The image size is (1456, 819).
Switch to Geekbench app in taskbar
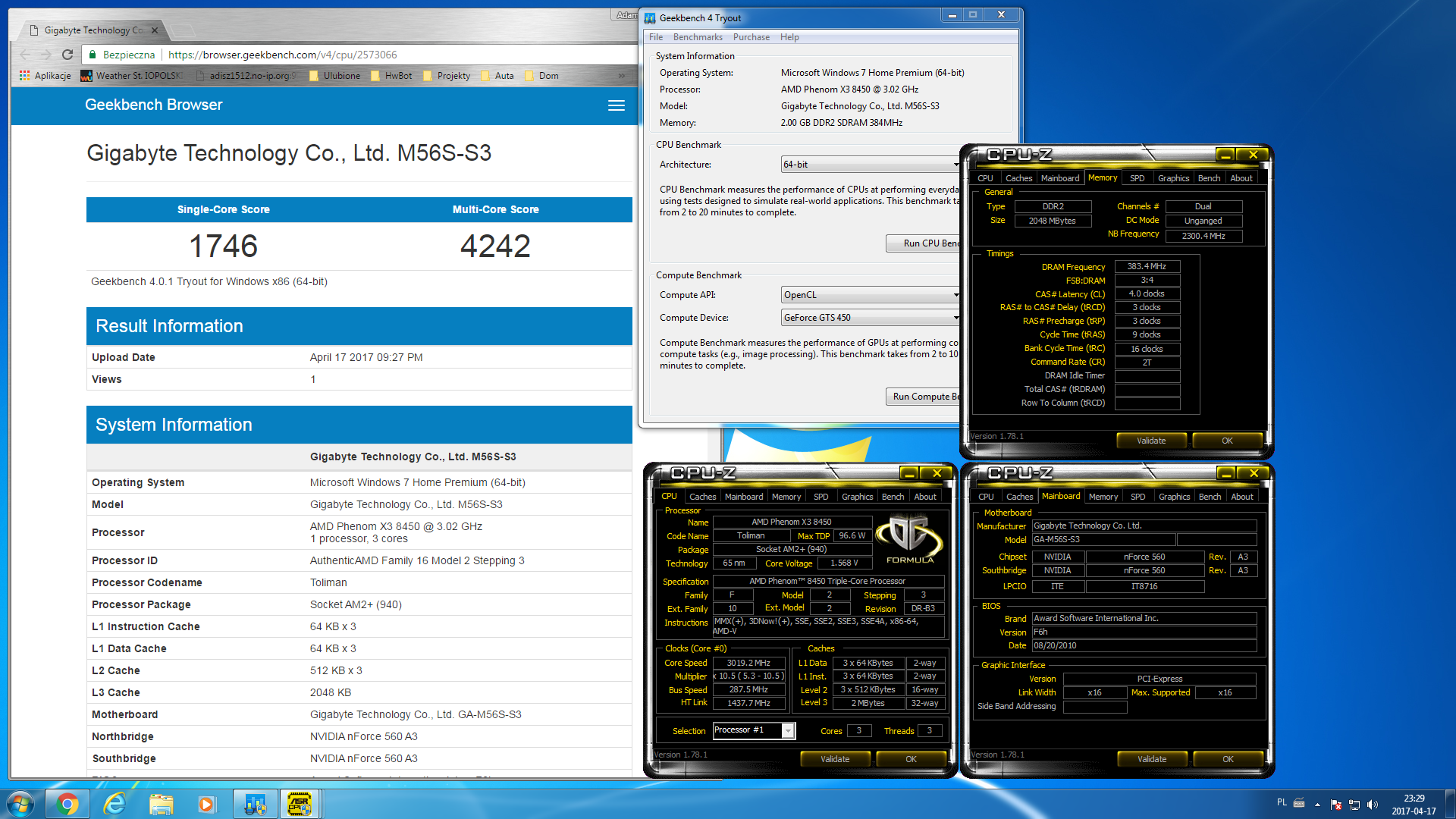pyautogui.click(x=255, y=804)
